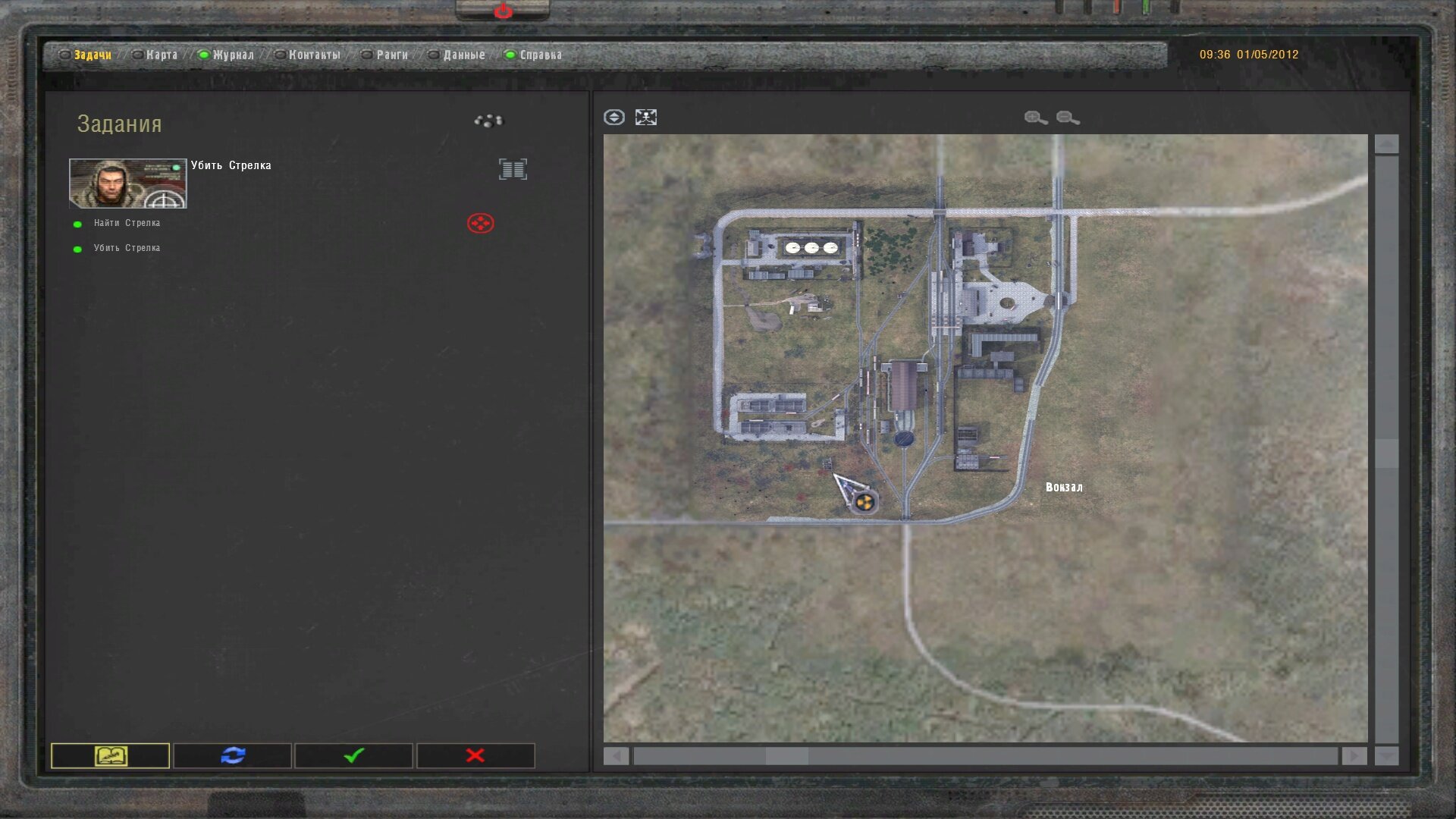Click the map horizontal scrollbar right arrow

(1354, 756)
